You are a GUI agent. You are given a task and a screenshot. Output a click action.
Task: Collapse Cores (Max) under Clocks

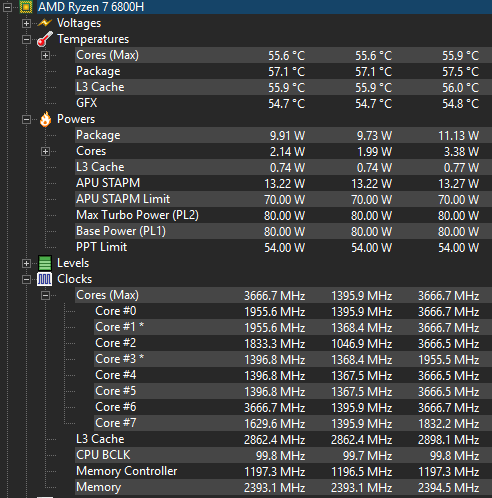point(45,295)
